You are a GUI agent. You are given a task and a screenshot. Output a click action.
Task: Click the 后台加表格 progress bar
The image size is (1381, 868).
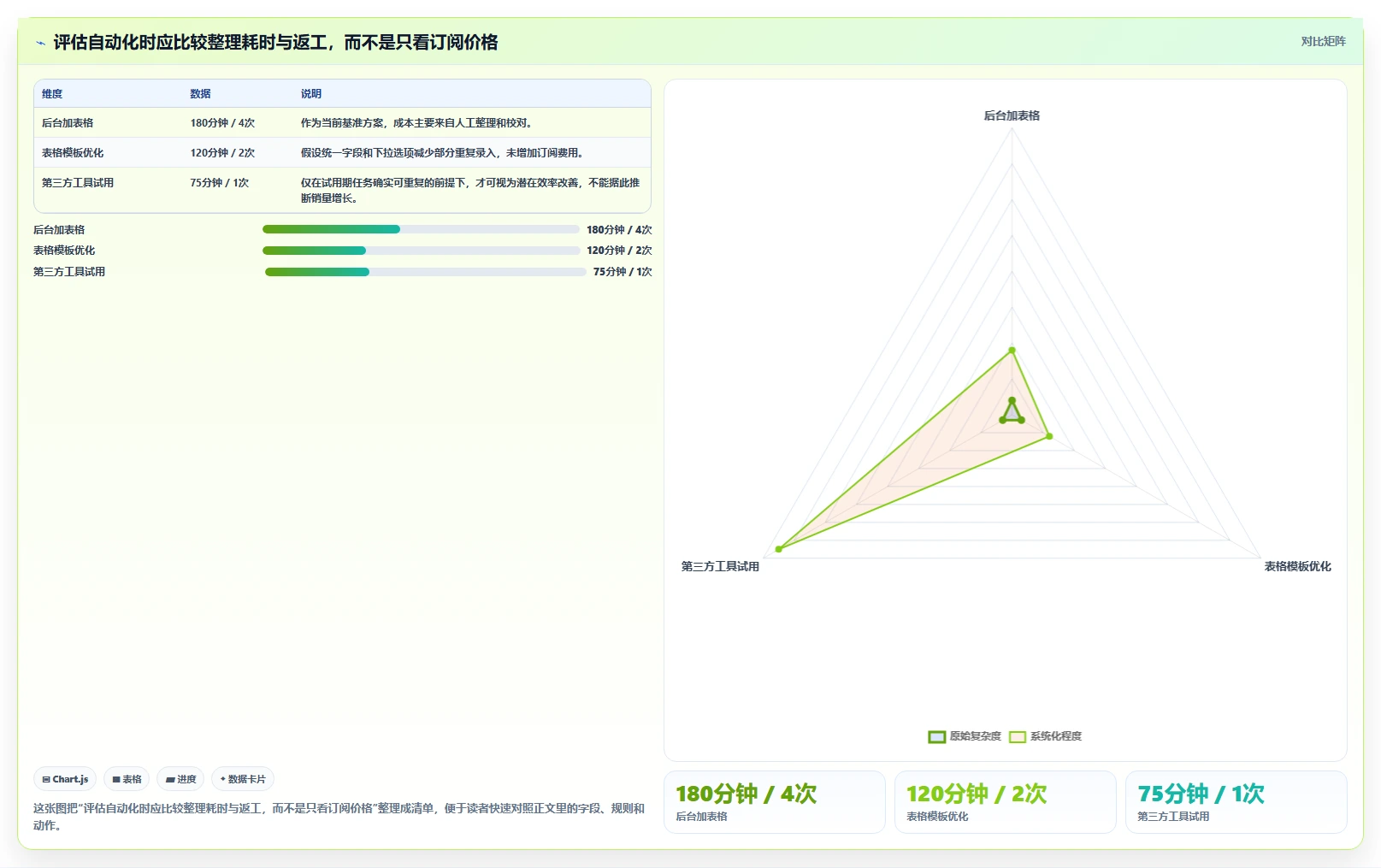click(421, 229)
